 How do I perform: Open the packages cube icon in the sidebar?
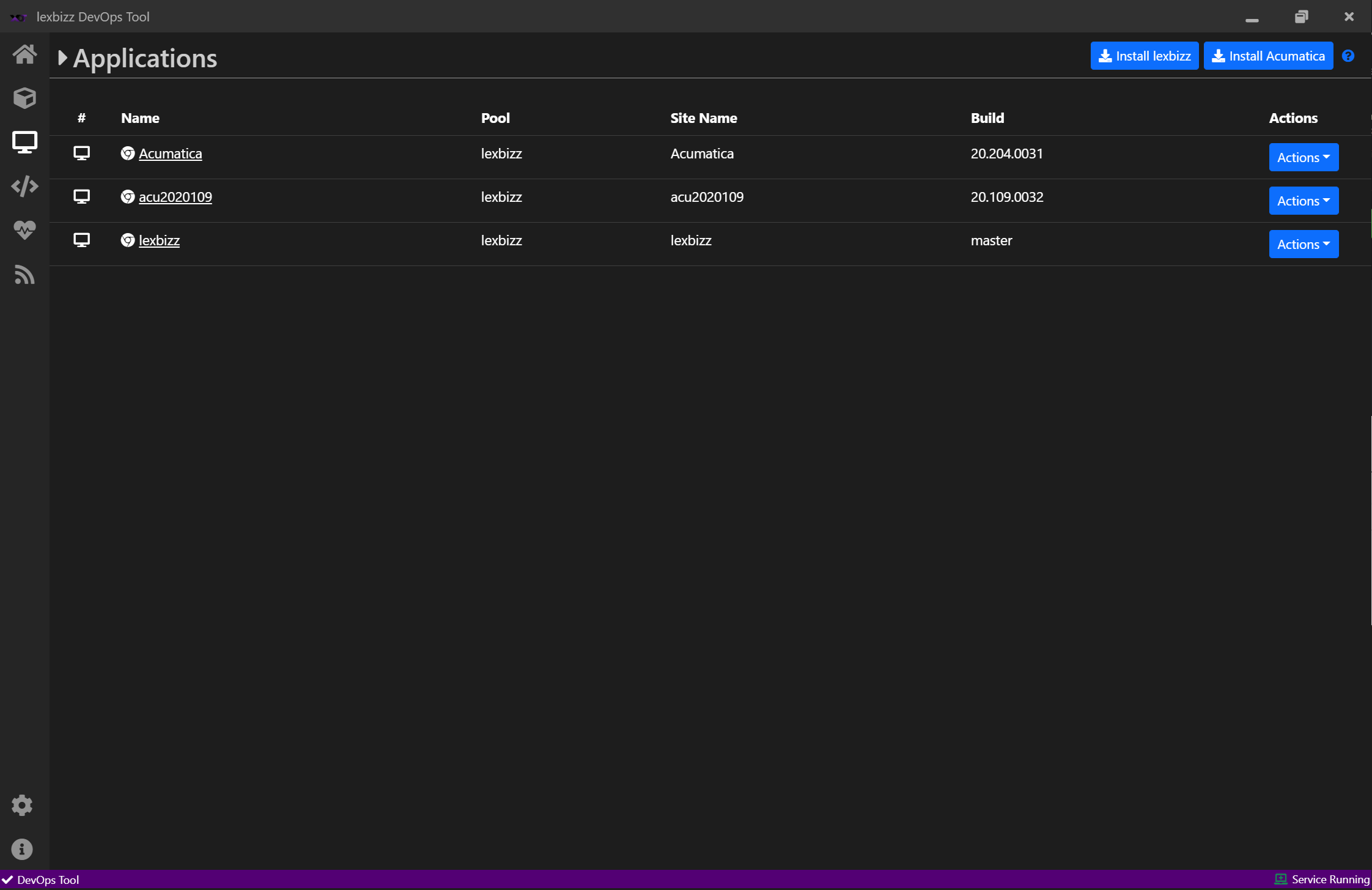(24, 98)
